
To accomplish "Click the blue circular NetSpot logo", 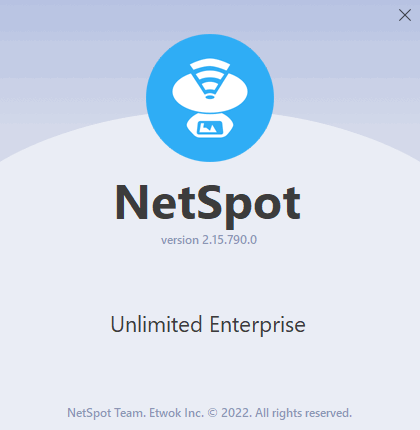I will tap(210, 98).
